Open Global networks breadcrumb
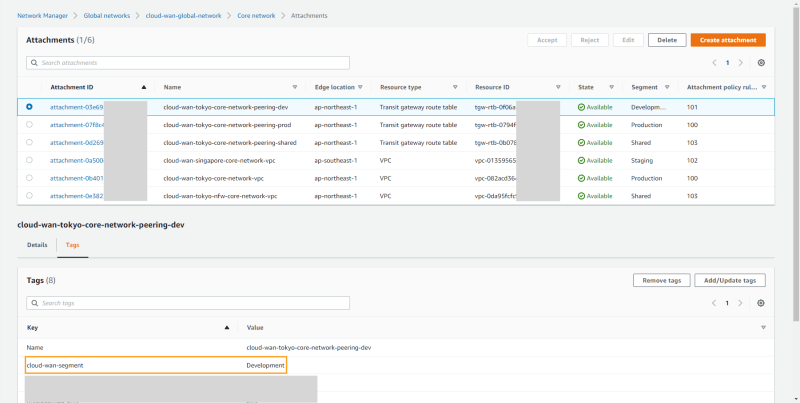 pos(107,16)
